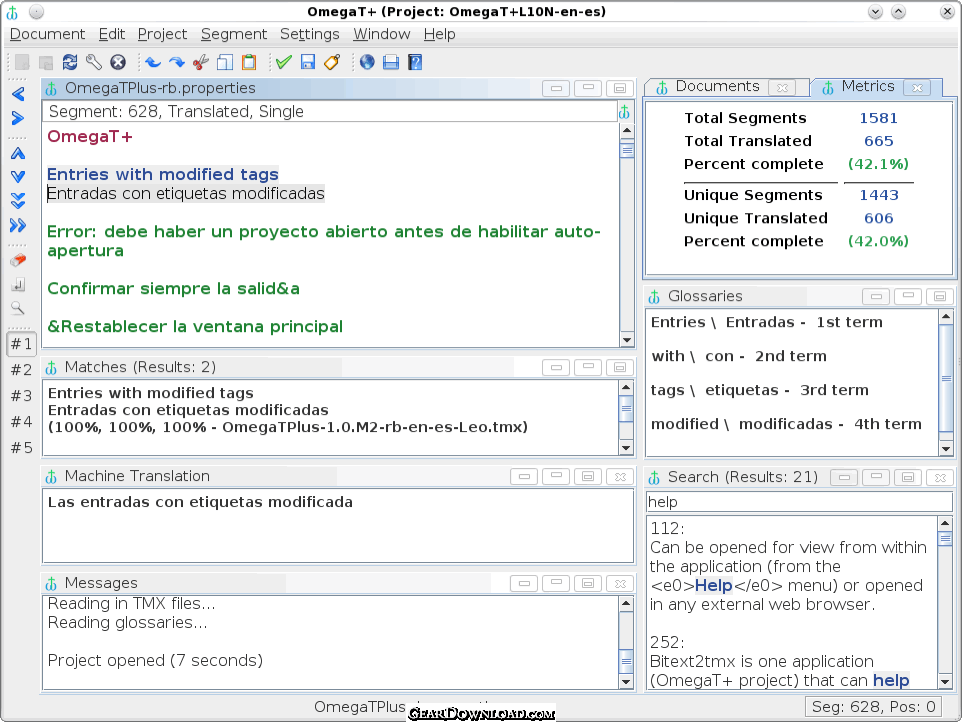
Task: Go to next segment with right chevron
Action: pyautogui.click(x=18, y=118)
